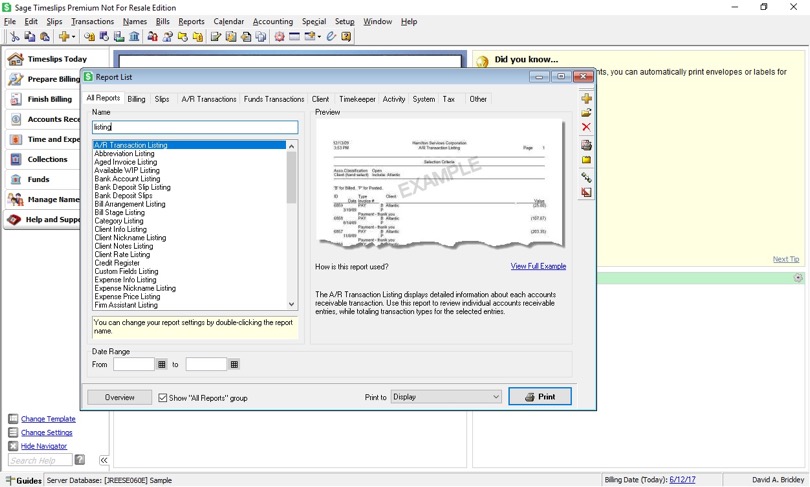
Task: Collapse navigator with double-arrow button
Action: (104, 460)
